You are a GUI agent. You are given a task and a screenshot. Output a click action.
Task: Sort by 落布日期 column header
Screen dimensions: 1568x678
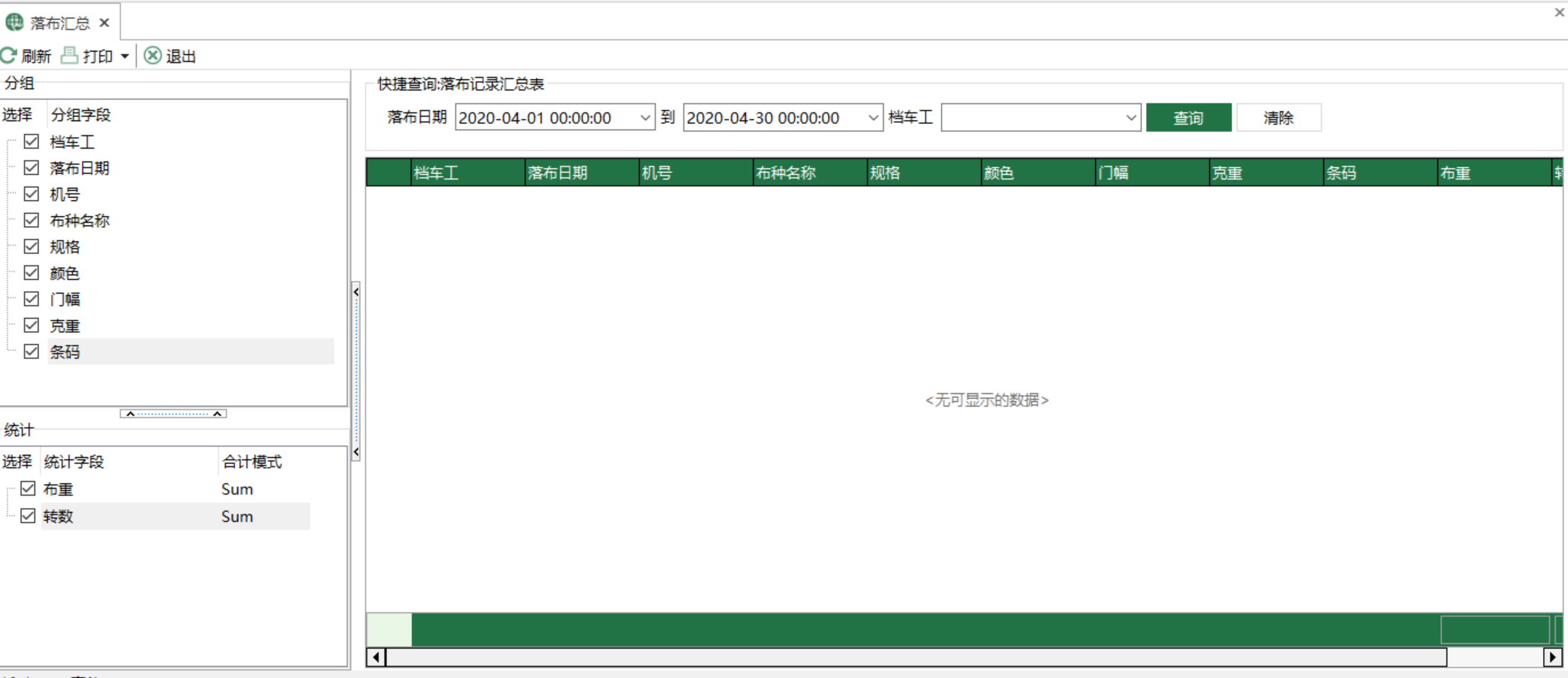pyautogui.click(x=582, y=173)
